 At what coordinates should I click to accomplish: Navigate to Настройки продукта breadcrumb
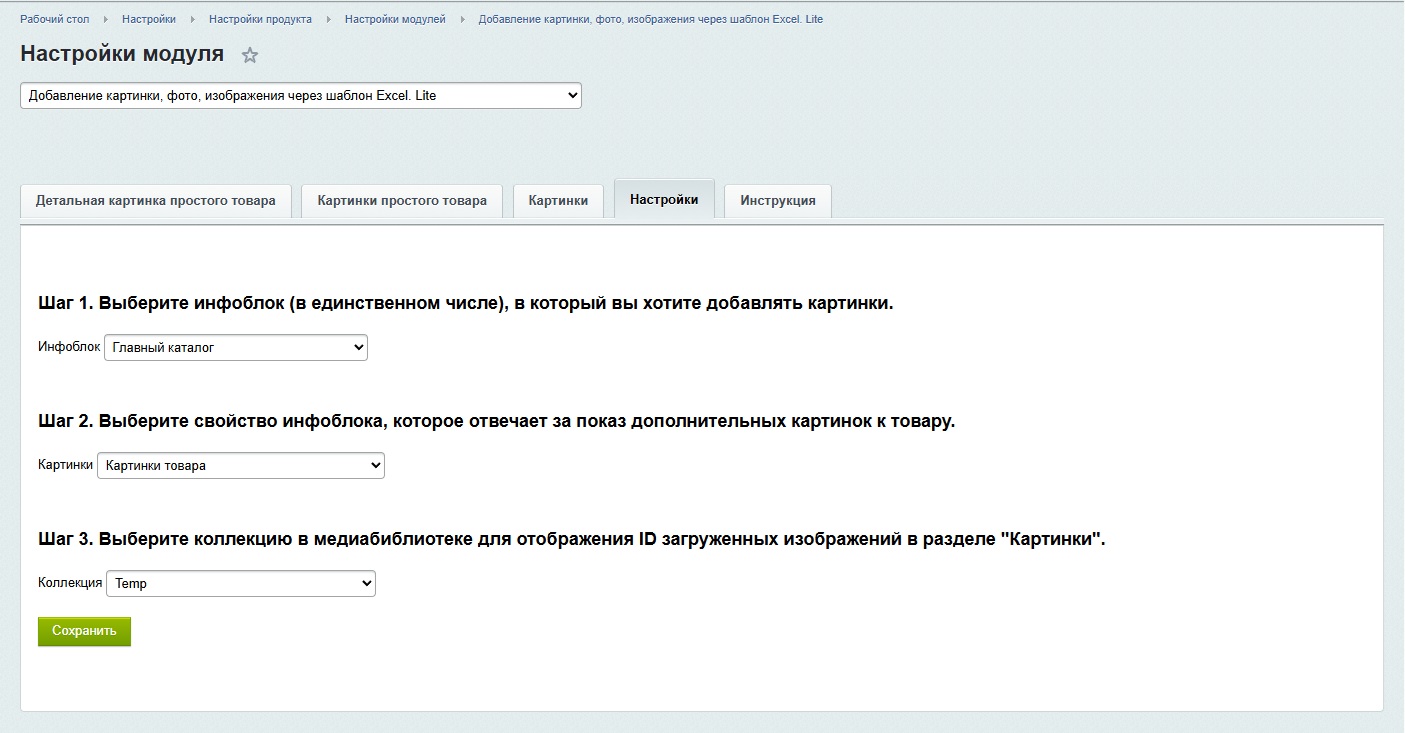(260, 19)
